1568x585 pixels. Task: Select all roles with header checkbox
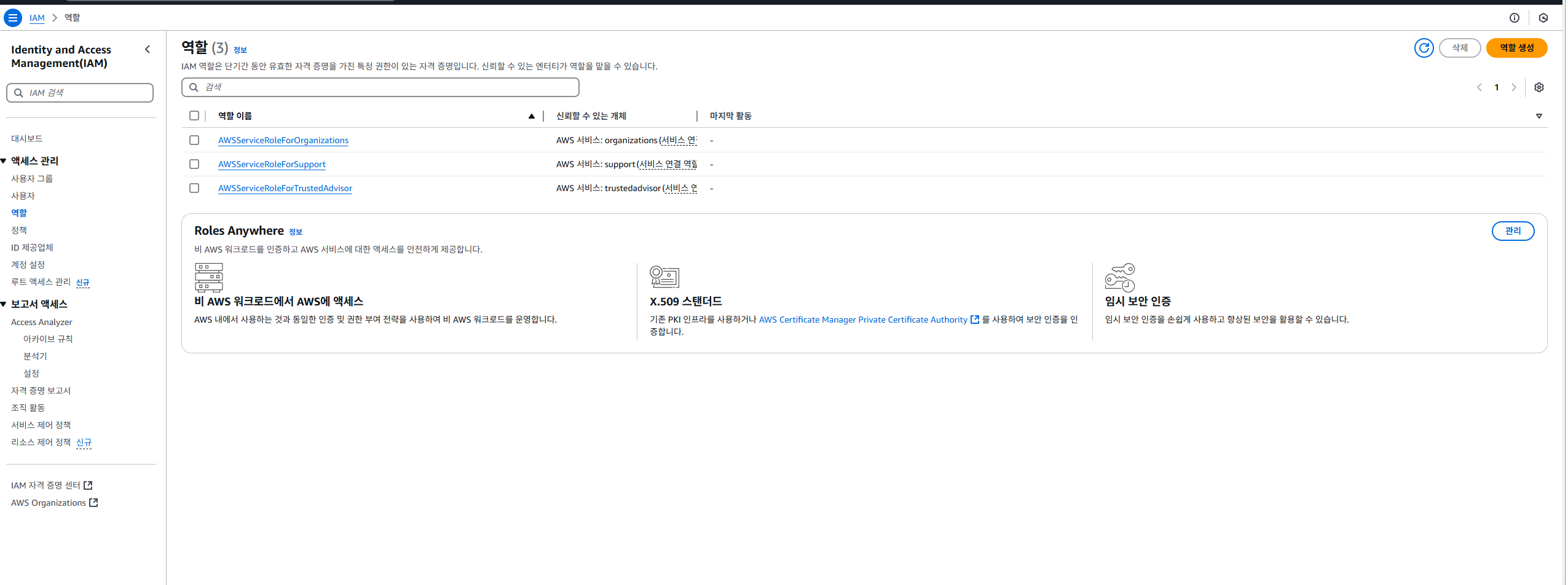(195, 116)
